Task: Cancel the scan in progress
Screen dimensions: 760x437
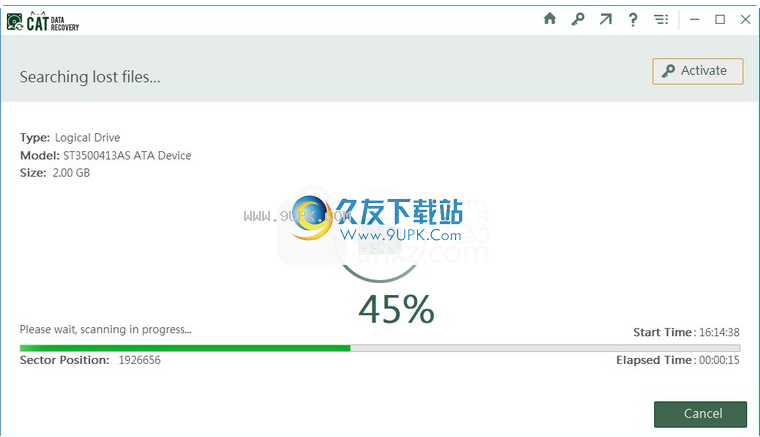Action: (700, 414)
